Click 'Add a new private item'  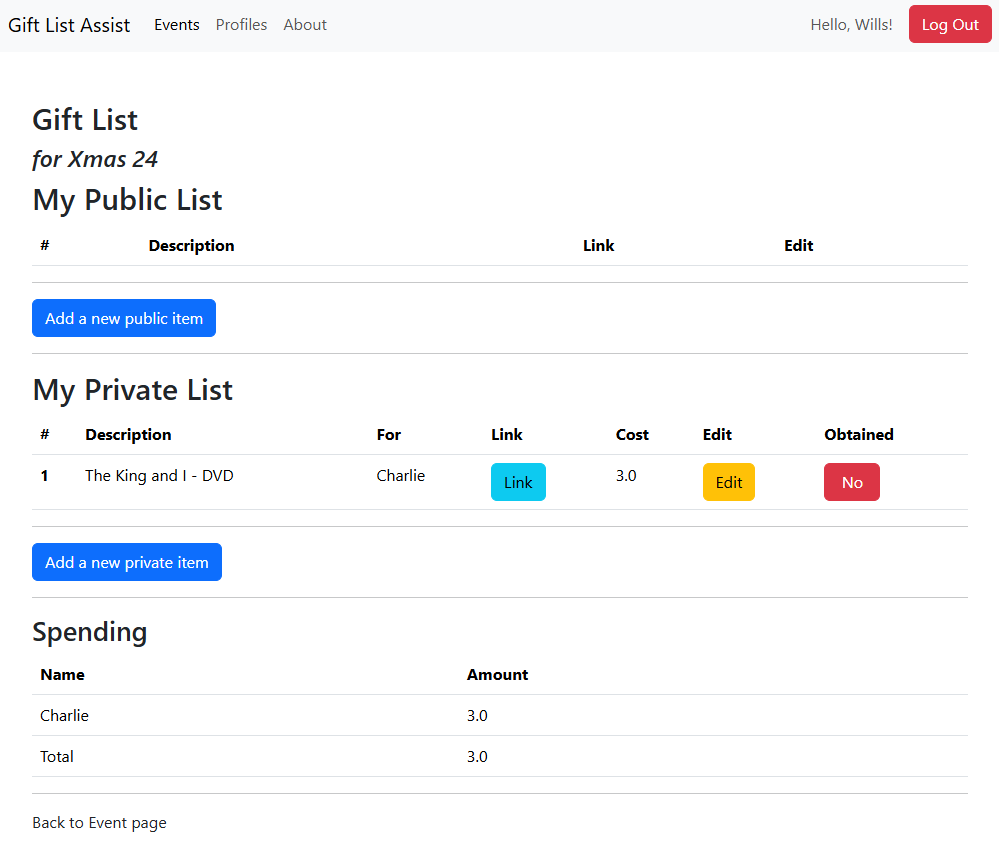[x=127, y=562]
